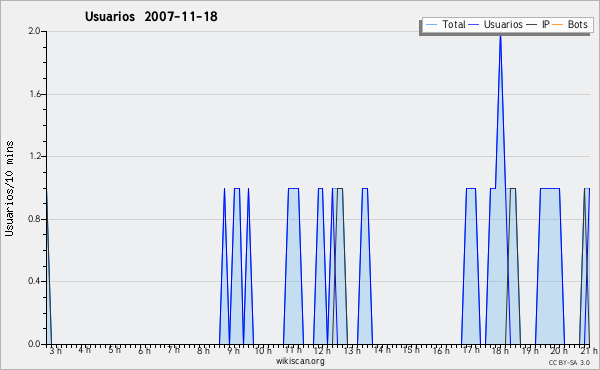Click the '16 h' x-axis label
The height and width of the screenshot is (370, 600).
(x=441, y=350)
